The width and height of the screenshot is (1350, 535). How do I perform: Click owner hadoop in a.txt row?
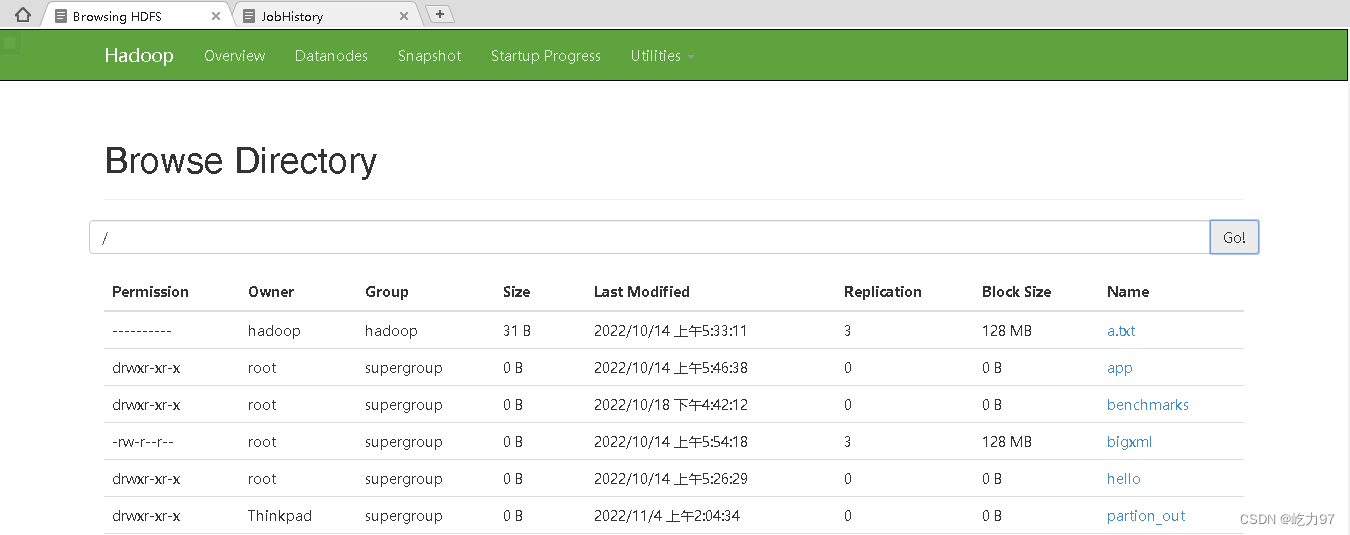(x=274, y=330)
